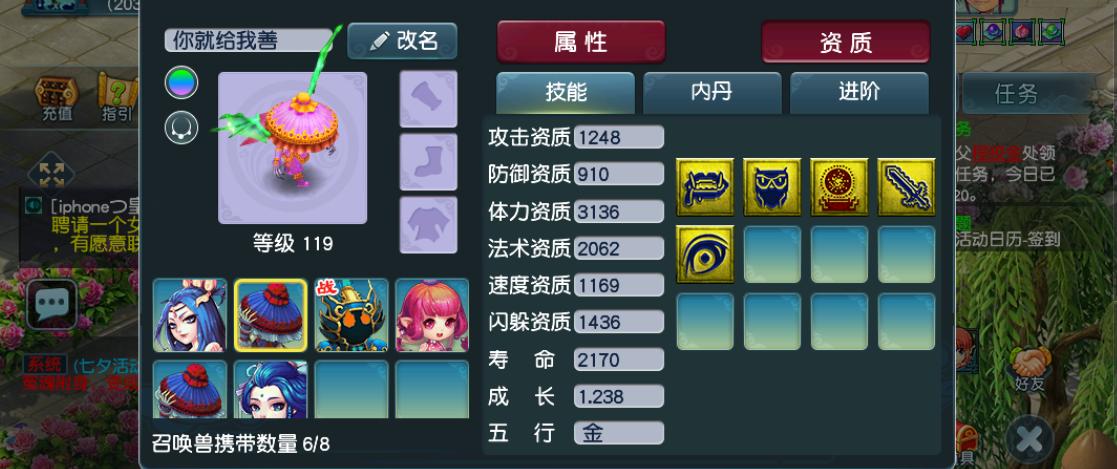Click the 改名 rename button
The image size is (1117, 469).
[402, 41]
